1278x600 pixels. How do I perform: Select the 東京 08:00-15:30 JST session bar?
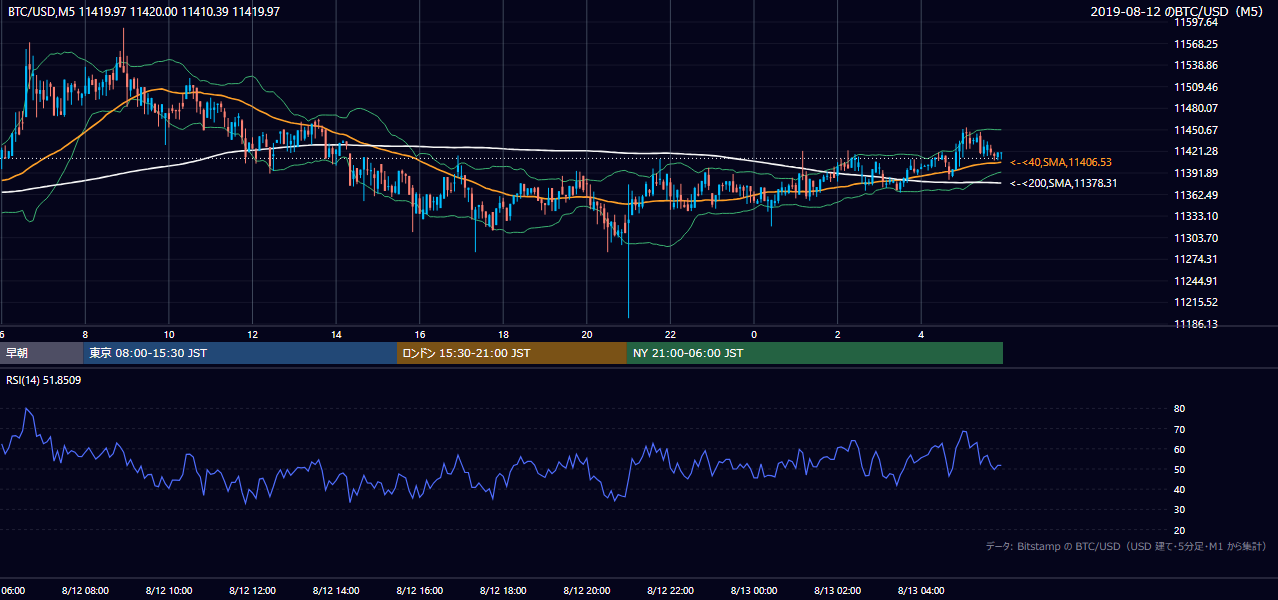click(240, 353)
